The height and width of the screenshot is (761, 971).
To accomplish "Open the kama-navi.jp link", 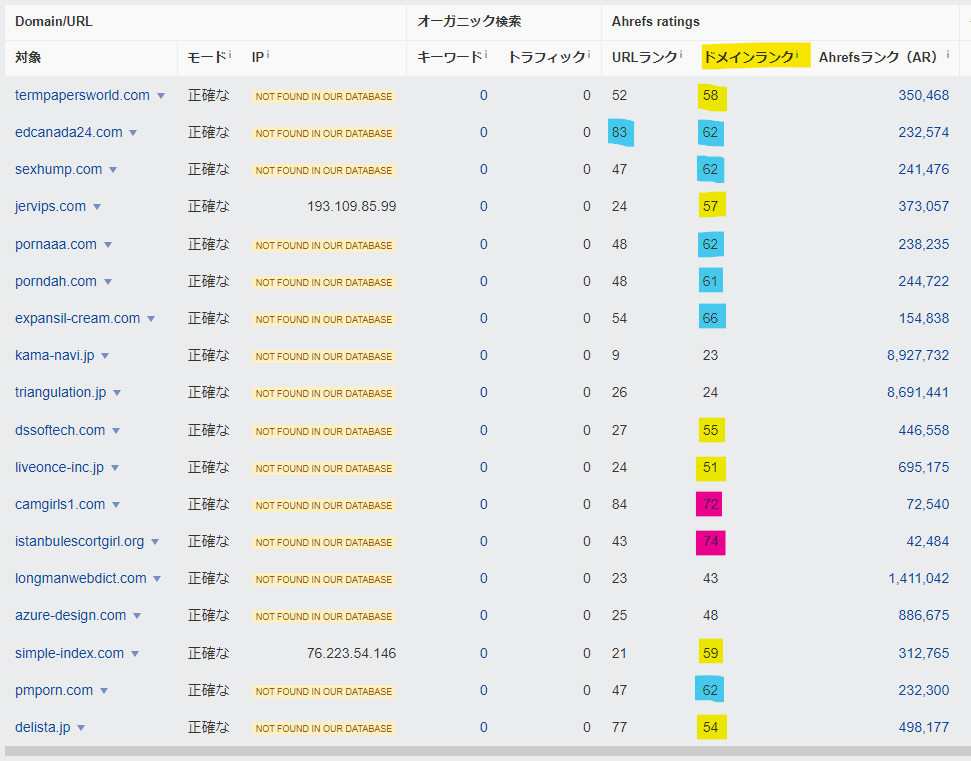I will coord(54,355).
